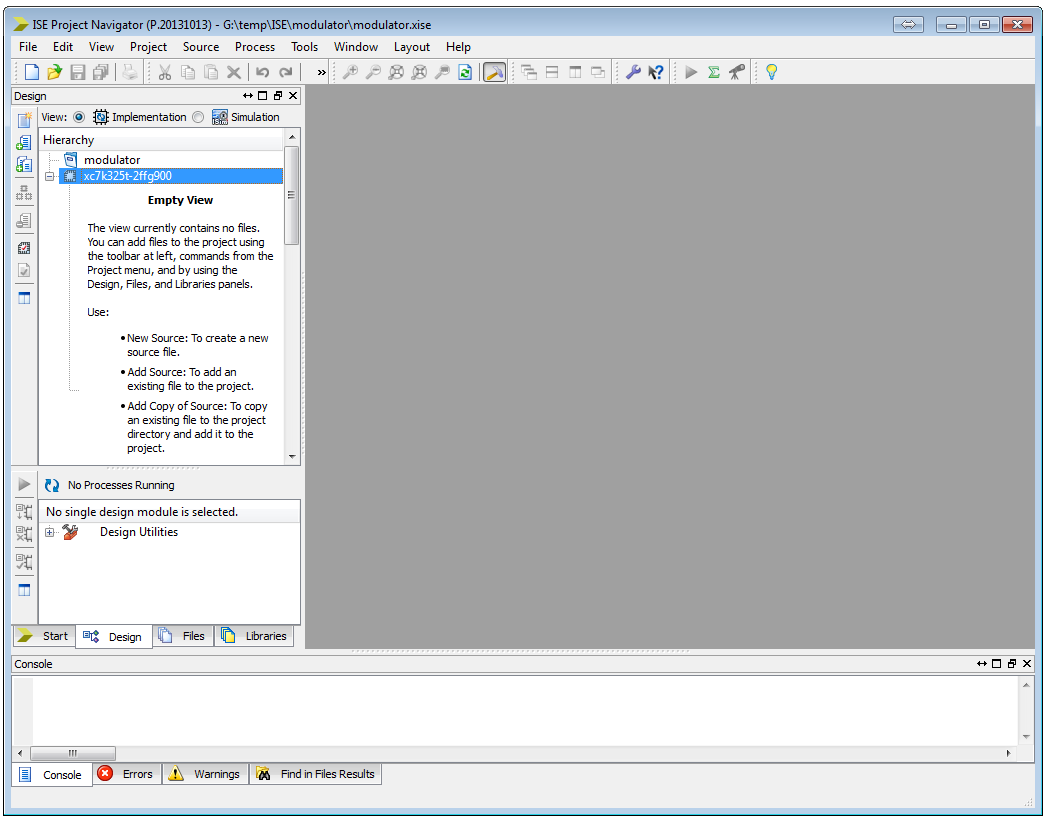This screenshot has height=820, width=1048.
Task: Open the File menu
Action: click(x=28, y=47)
